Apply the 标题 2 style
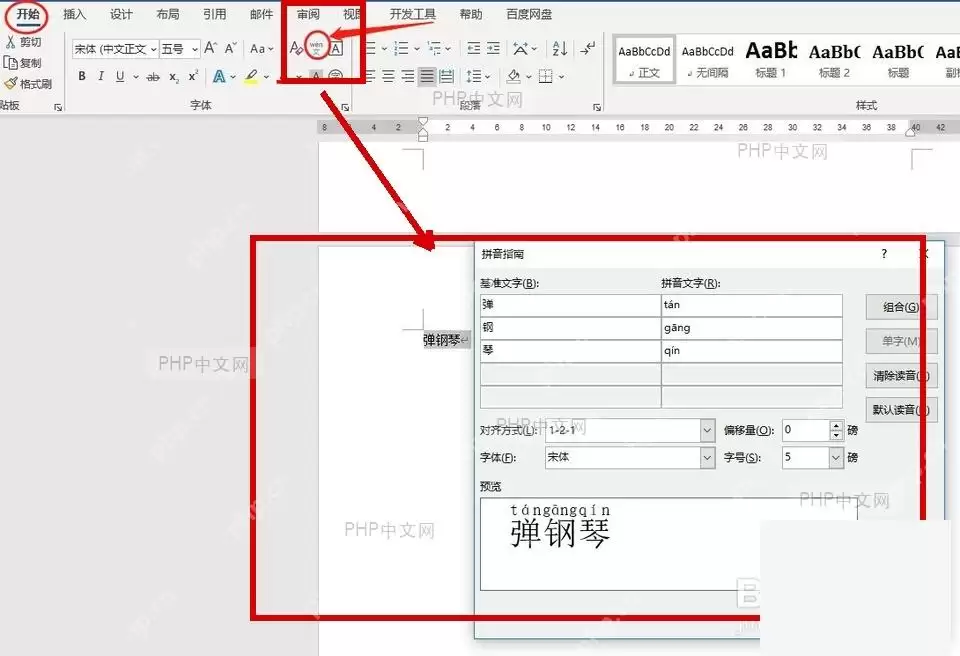The image size is (960, 656). pos(834,60)
